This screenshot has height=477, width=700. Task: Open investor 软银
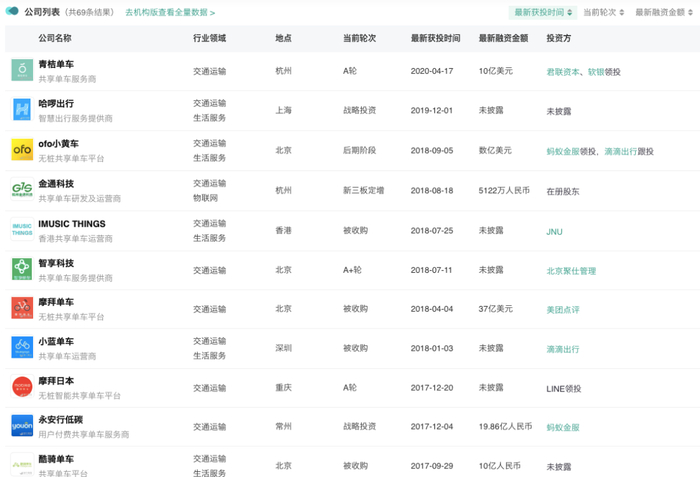596,72
